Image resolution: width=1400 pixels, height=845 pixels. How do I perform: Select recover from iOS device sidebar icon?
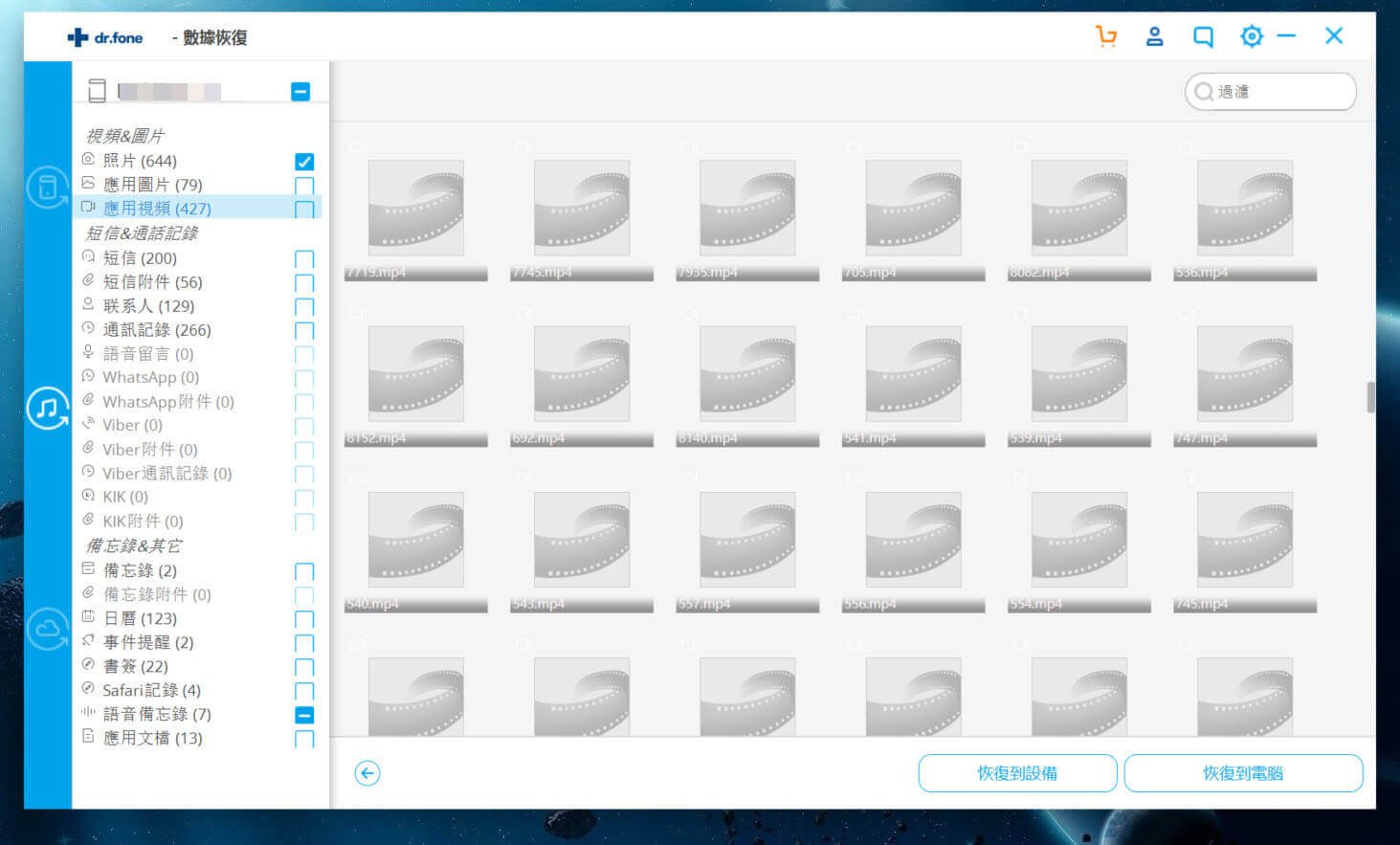(x=48, y=188)
